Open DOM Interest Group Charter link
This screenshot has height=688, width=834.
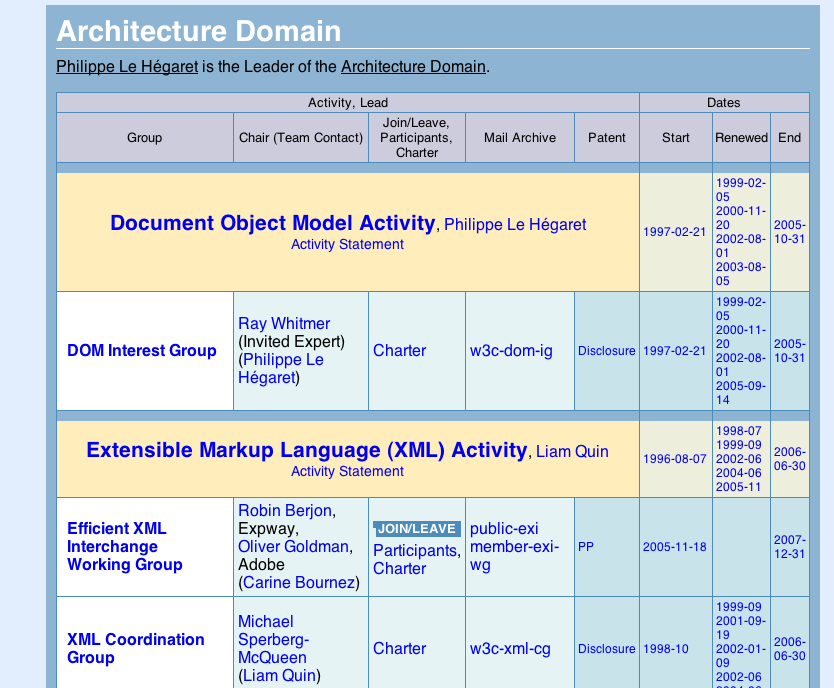pos(399,351)
